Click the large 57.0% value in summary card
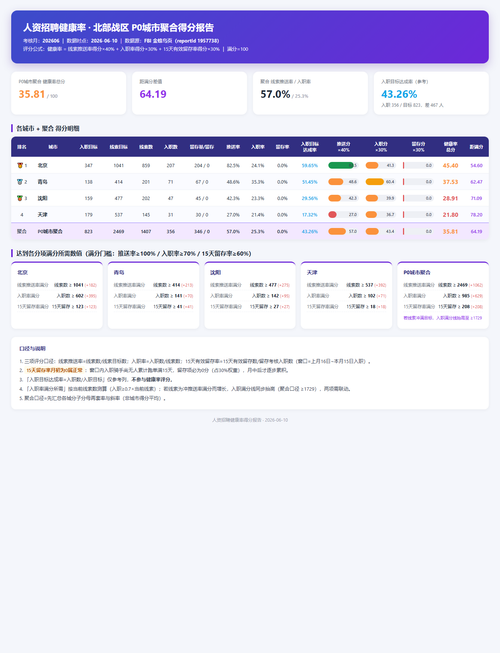This screenshot has height=653, width=500. (275, 94)
